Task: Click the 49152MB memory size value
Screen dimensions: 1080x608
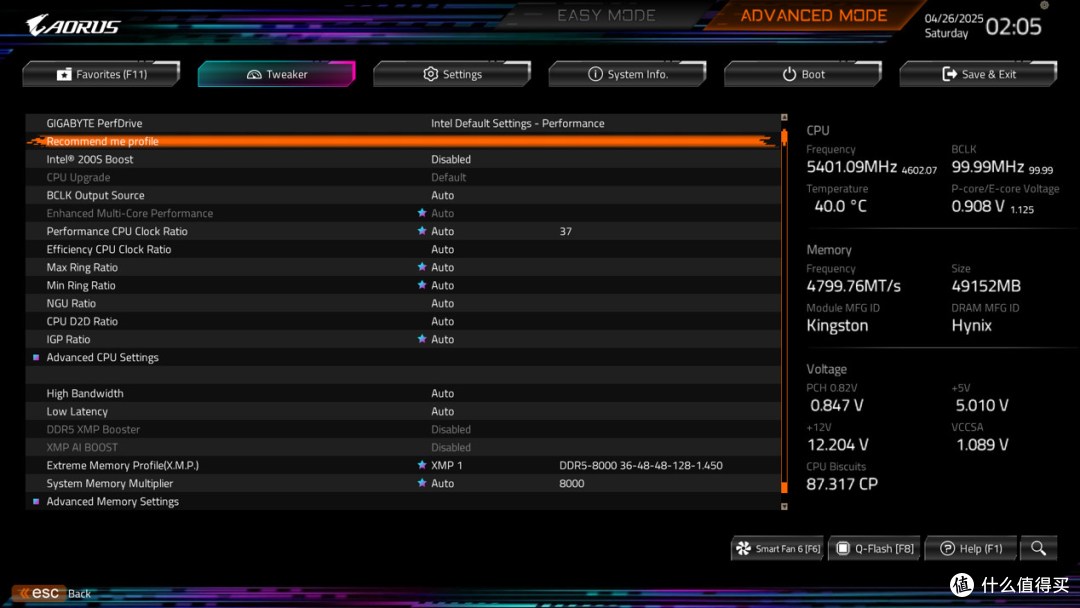Action: 986,286
